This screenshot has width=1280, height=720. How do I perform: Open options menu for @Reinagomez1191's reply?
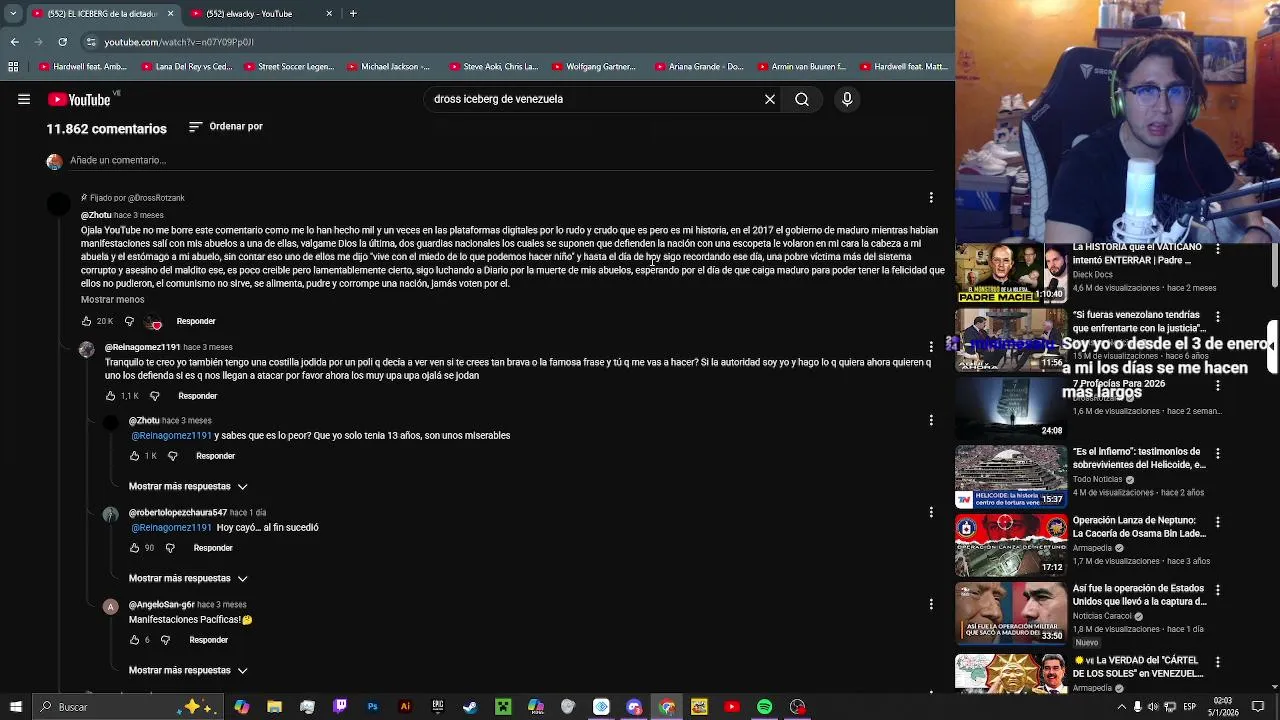coord(931,347)
